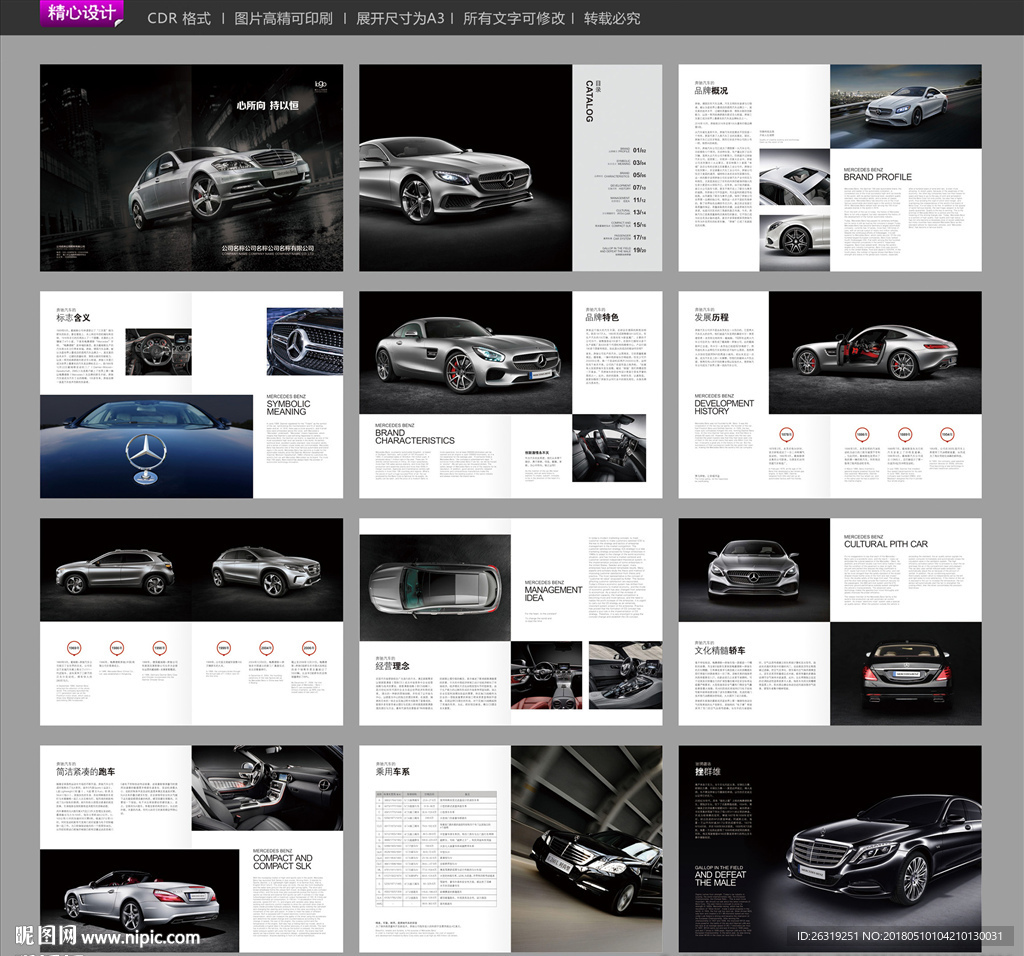Click the '心所向 持以恒' cover slogan
This screenshot has height=956, width=1024.
point(267,105)
